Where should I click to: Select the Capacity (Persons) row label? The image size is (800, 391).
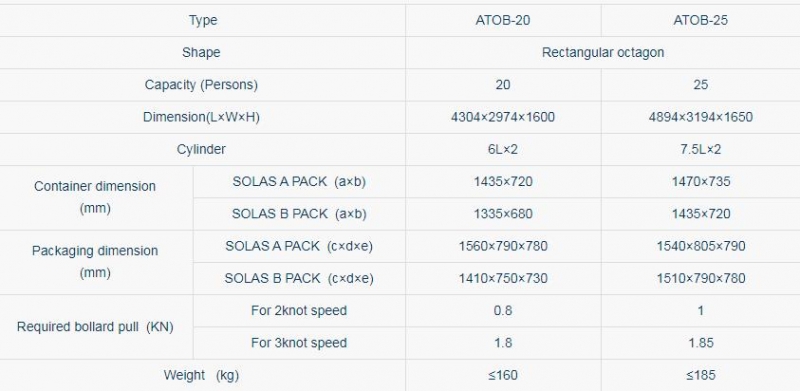click(x=201, y=85)
